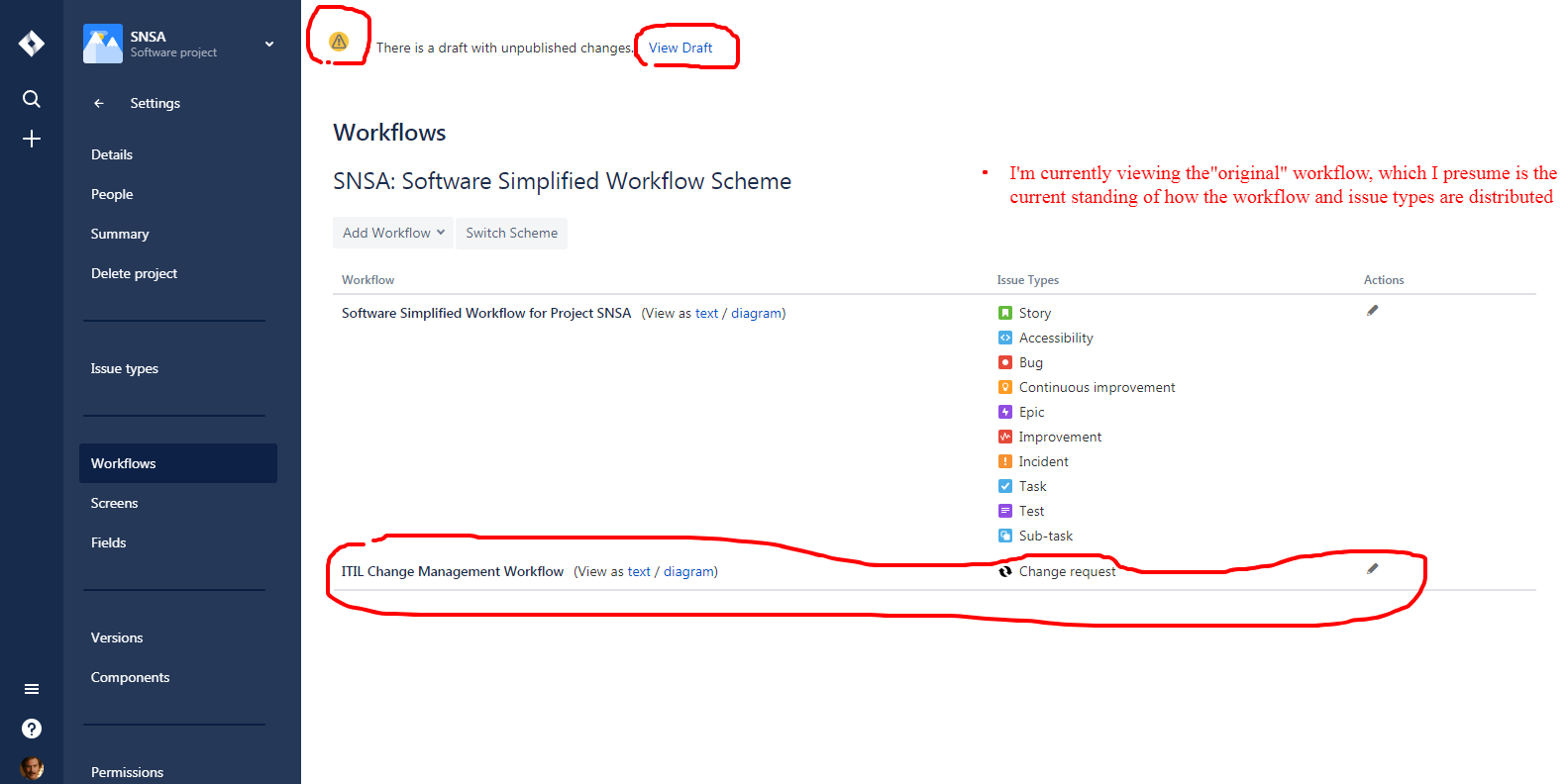Click the Incident issue type label
Viewport: 1568px width, 784px height.
[1044, 461]
